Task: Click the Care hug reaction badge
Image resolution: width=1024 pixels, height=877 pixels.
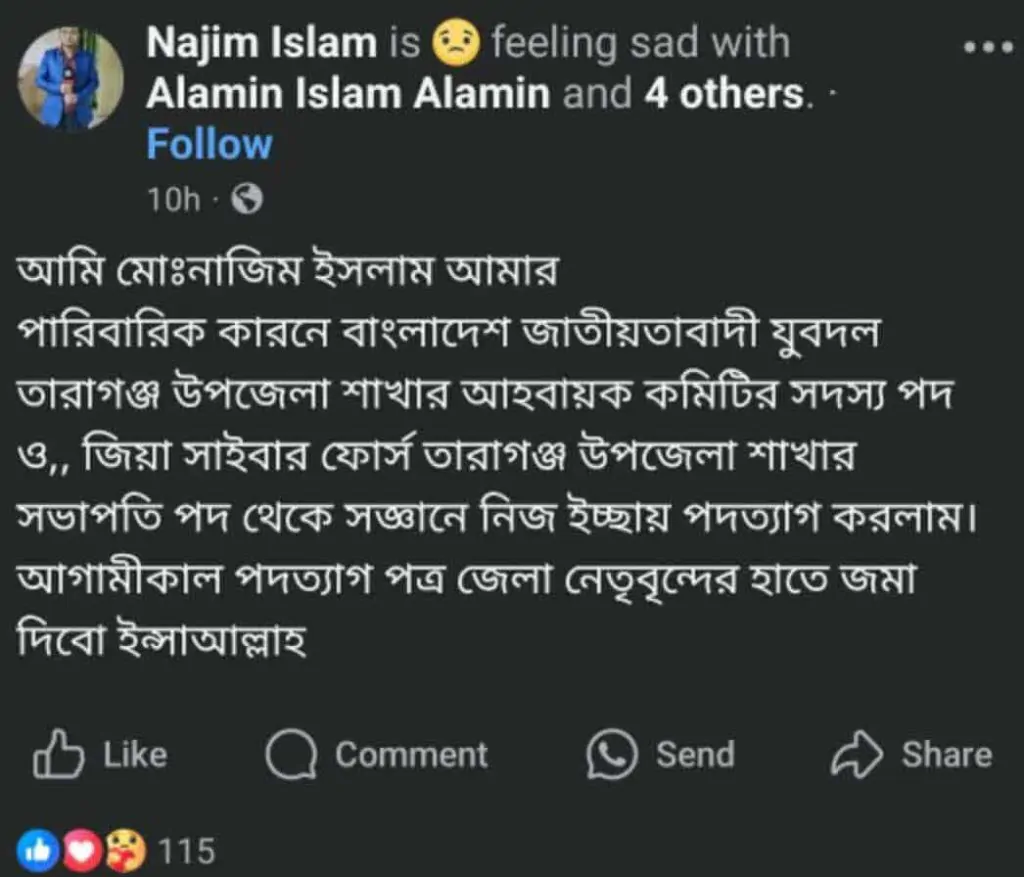Action: tap(124, 851)
